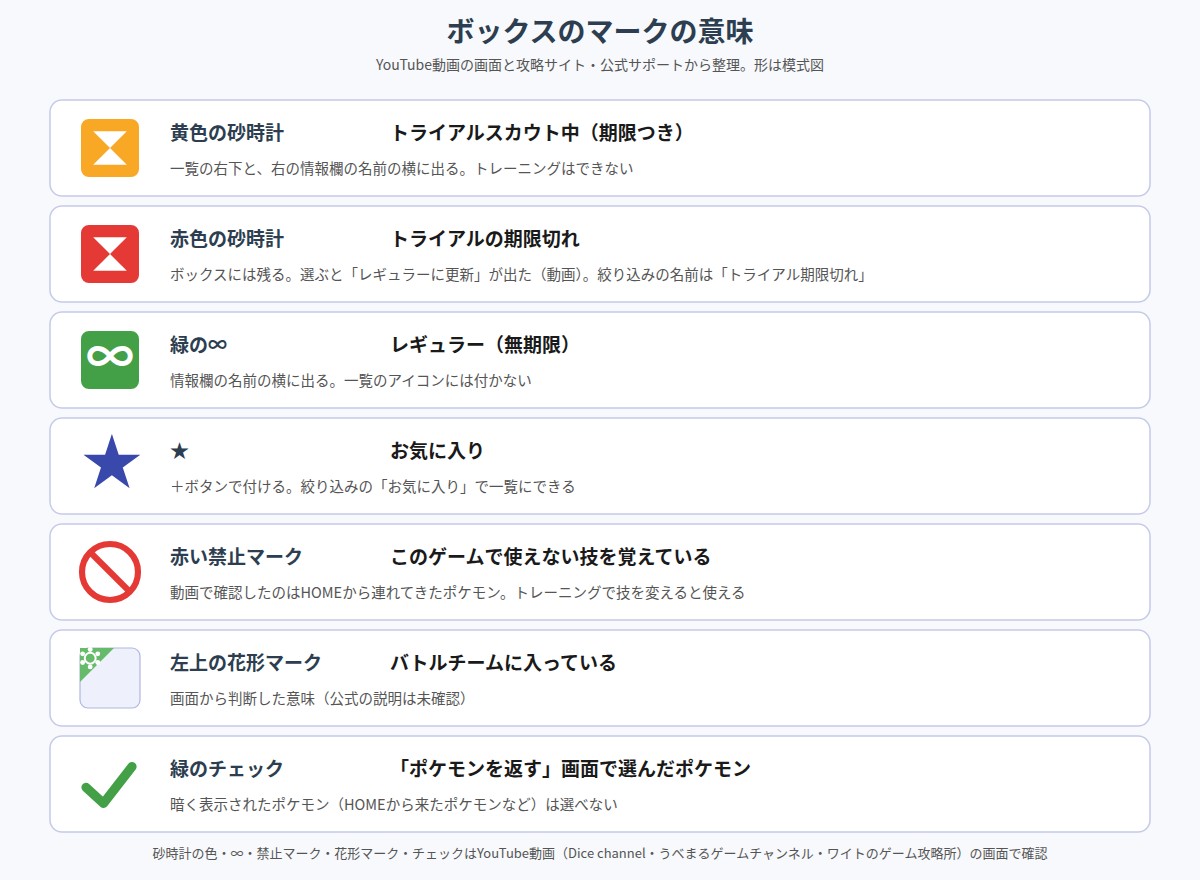Click the yellow hourglass icon
Screen dimensions: 1200x880
tap(110, 148)
